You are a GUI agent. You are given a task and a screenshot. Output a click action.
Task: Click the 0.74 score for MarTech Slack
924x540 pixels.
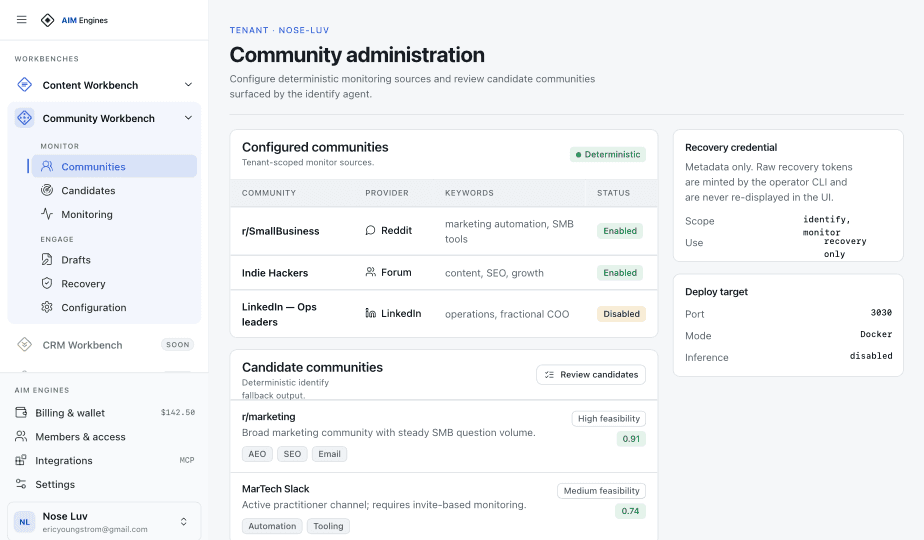[631, 511]
